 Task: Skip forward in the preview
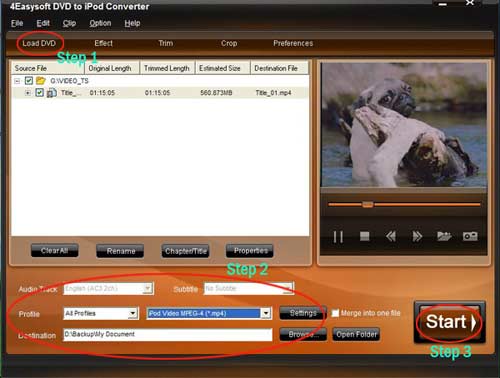[417, 236]
